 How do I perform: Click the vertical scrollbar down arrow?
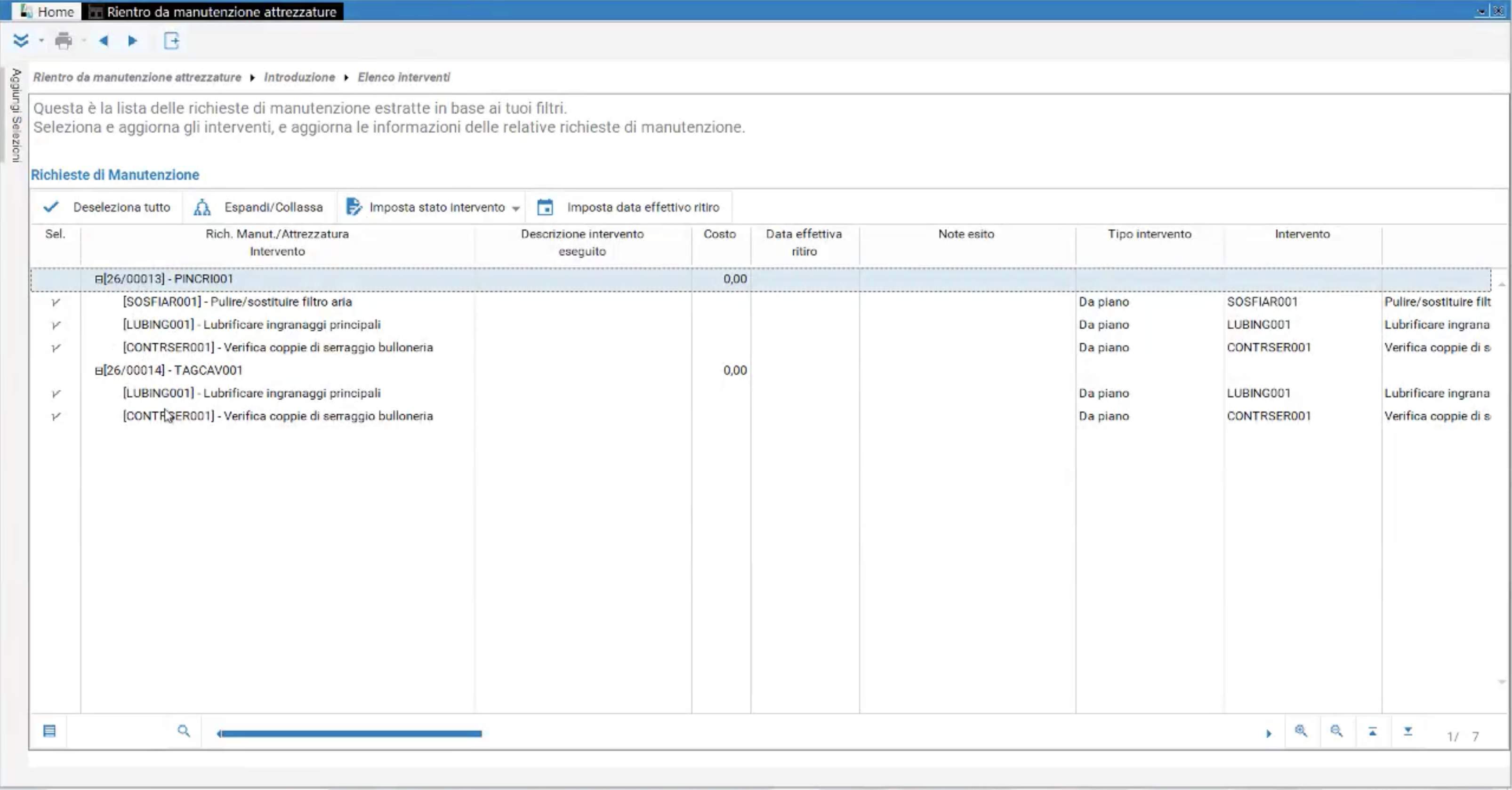(x=1502, y=681)
